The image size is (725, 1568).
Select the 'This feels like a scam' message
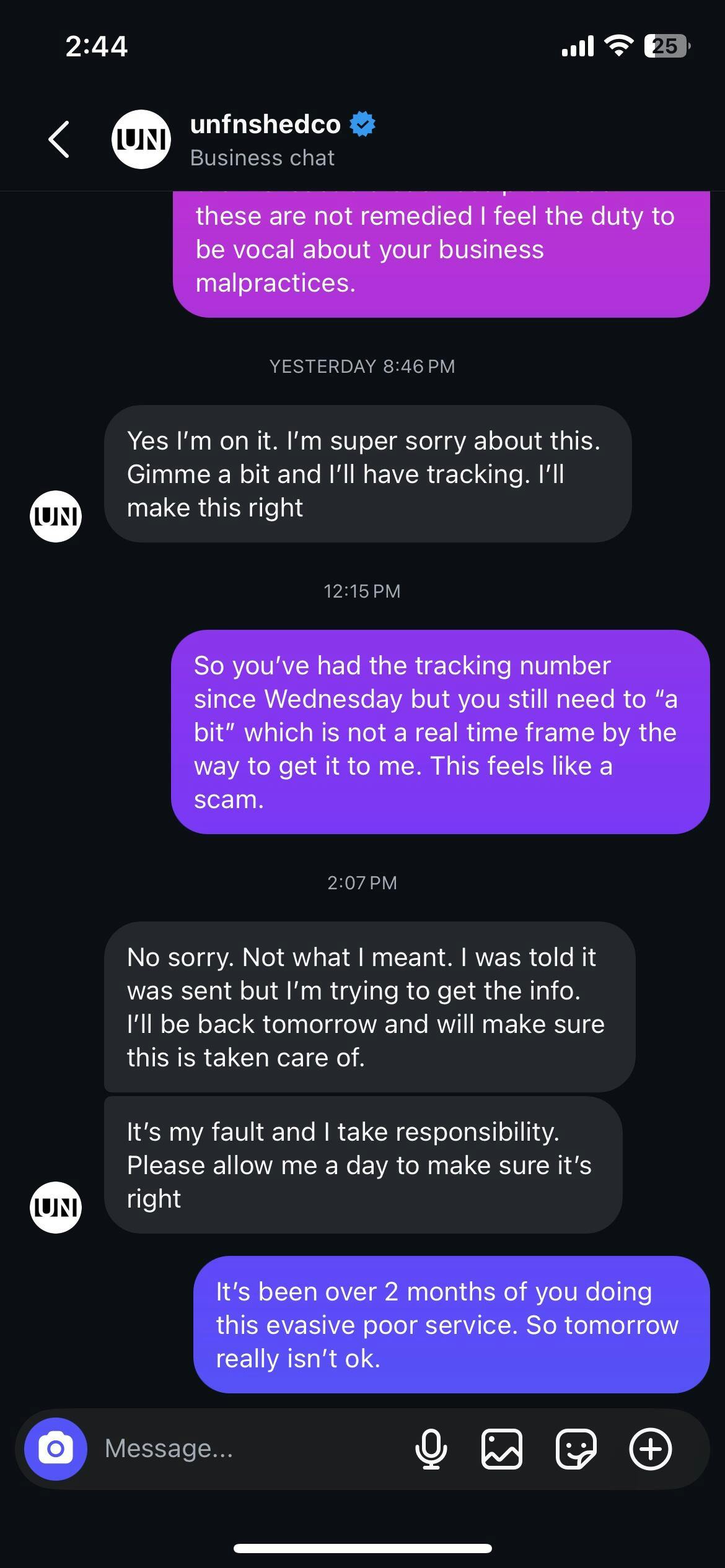[x=440, y=732]
